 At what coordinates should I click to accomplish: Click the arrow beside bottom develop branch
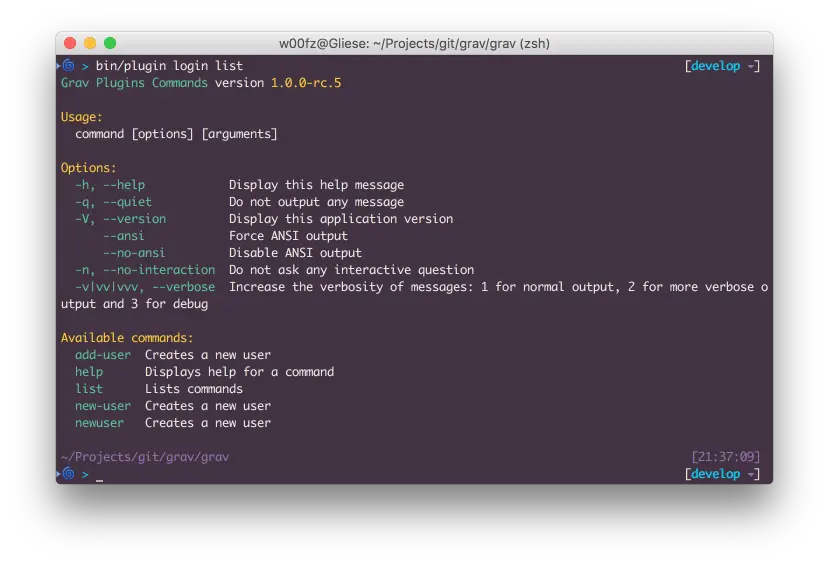[750, 475]
